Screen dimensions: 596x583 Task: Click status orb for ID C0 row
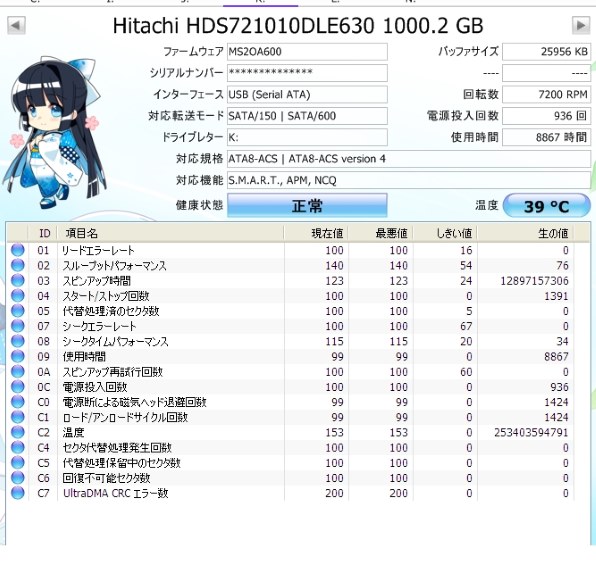click(17, 402)
